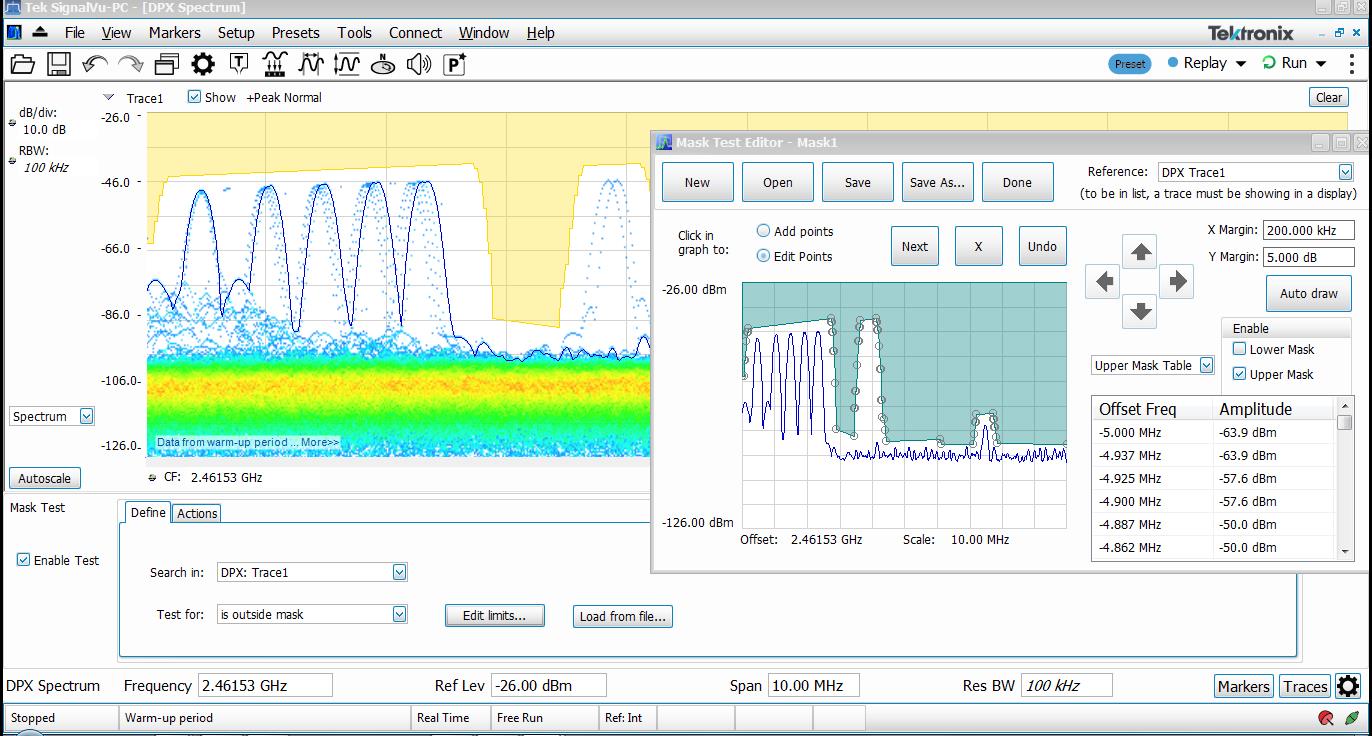Open the Spectrum display type dropdown
The width and height of the screenshot is (1372, 736).
pyautogui.click(x=86, y=416)
